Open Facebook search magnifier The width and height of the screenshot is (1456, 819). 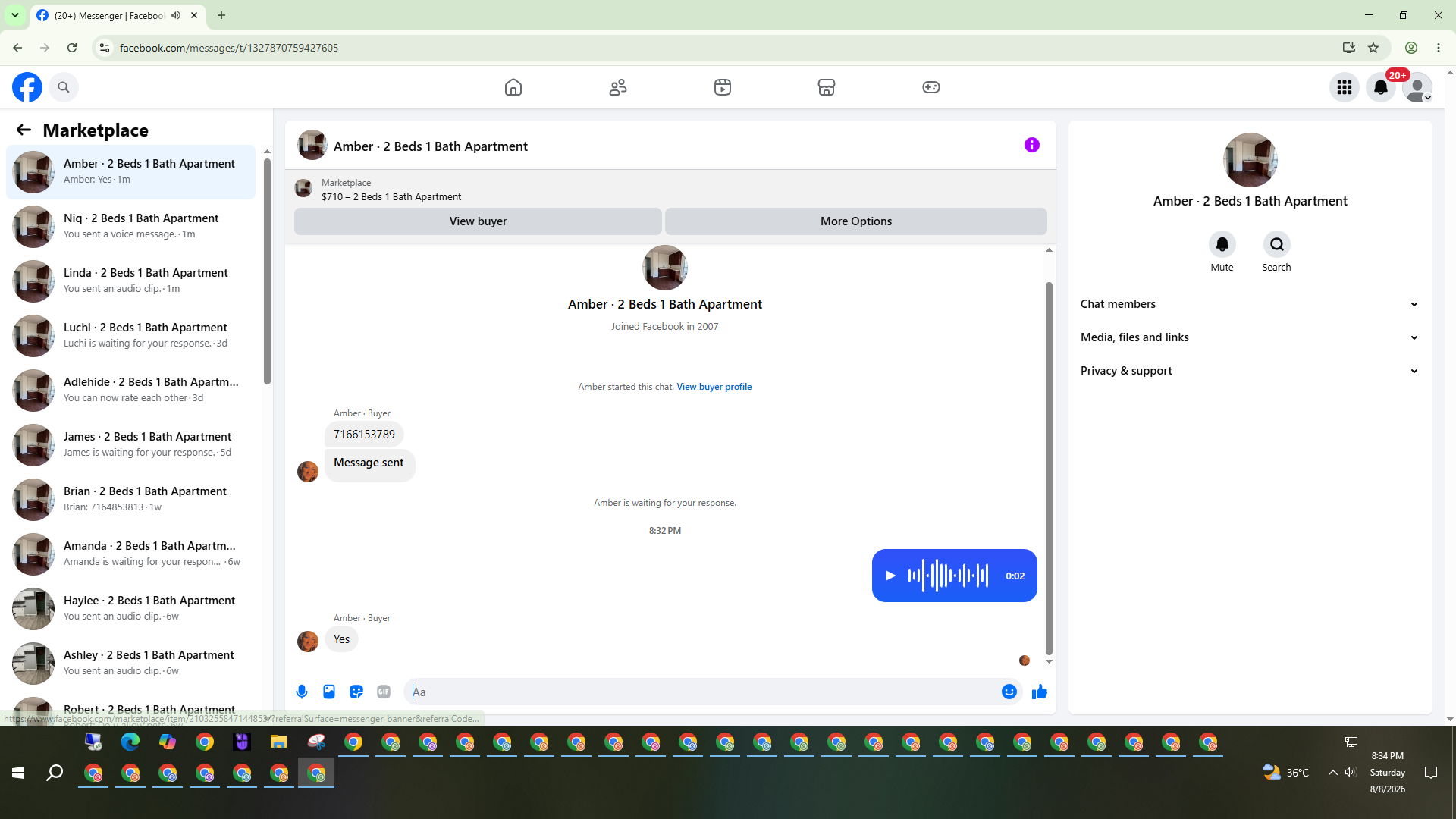64,87
